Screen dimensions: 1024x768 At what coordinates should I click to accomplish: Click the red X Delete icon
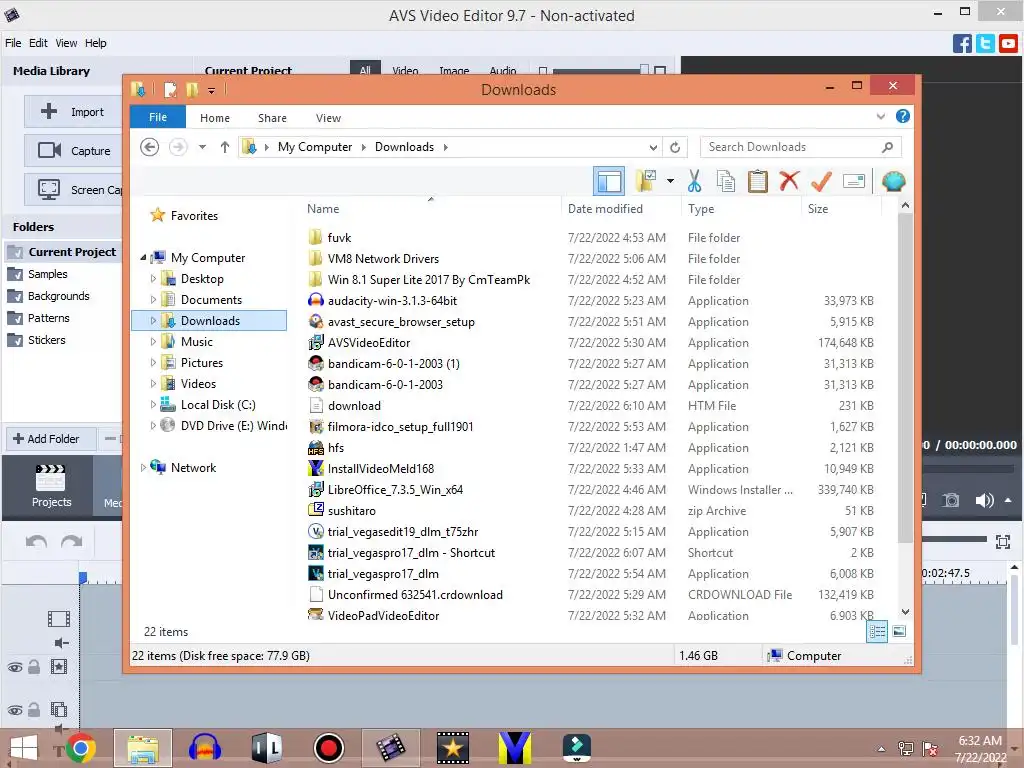(789, 180)
